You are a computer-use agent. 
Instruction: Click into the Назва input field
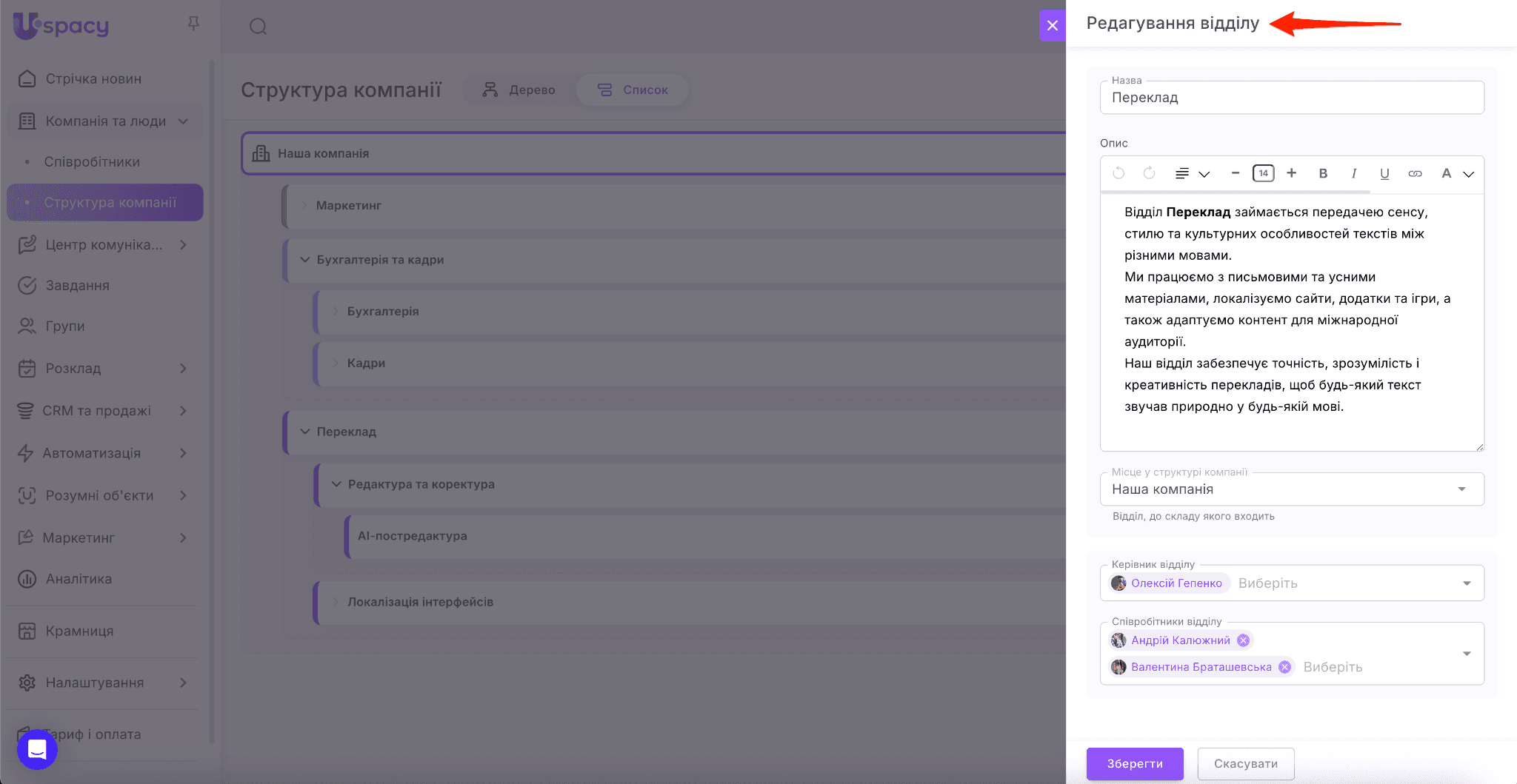pos(1291,98)
